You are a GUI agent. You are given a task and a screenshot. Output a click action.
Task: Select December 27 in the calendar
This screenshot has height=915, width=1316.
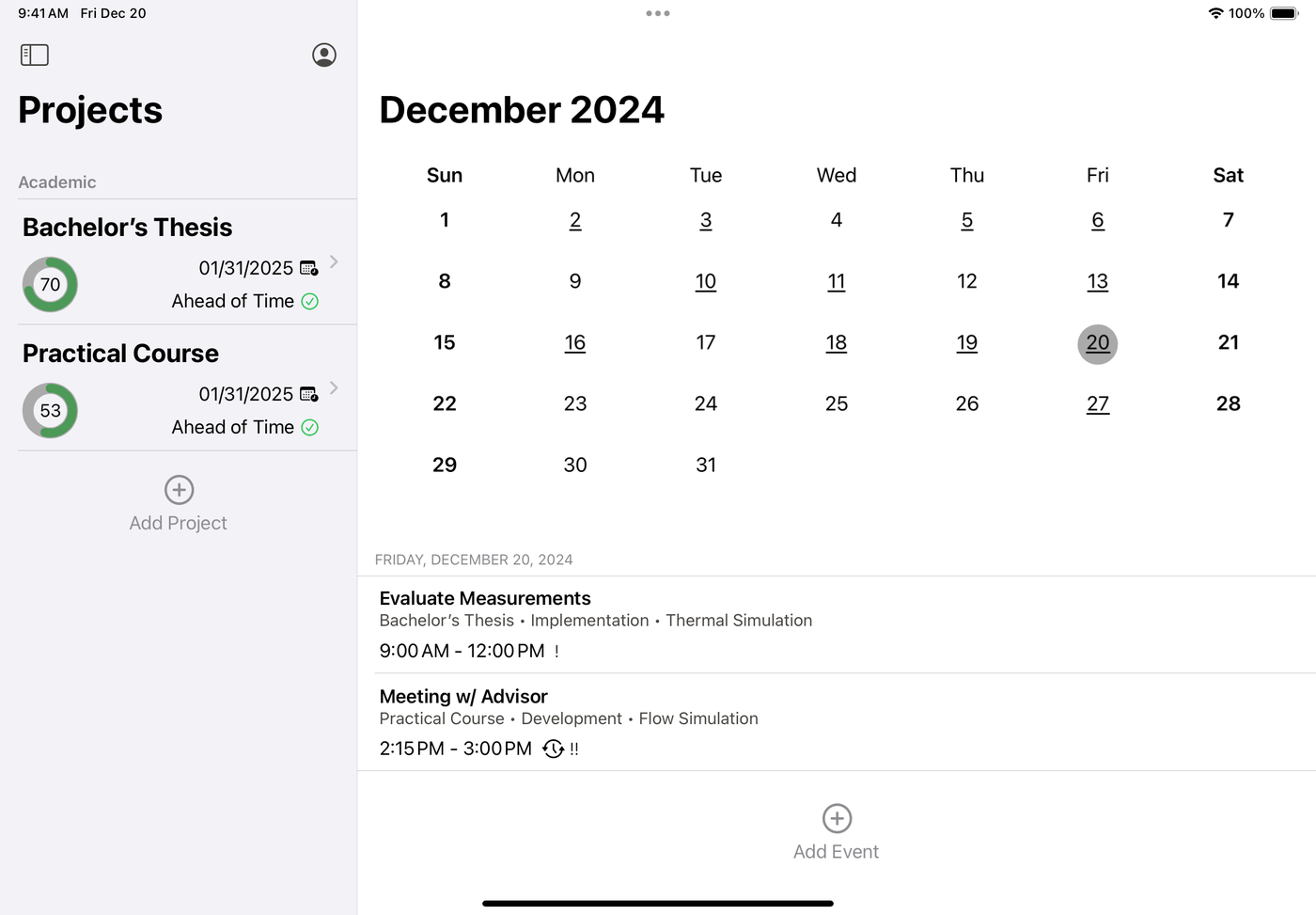coord(1097,404)
